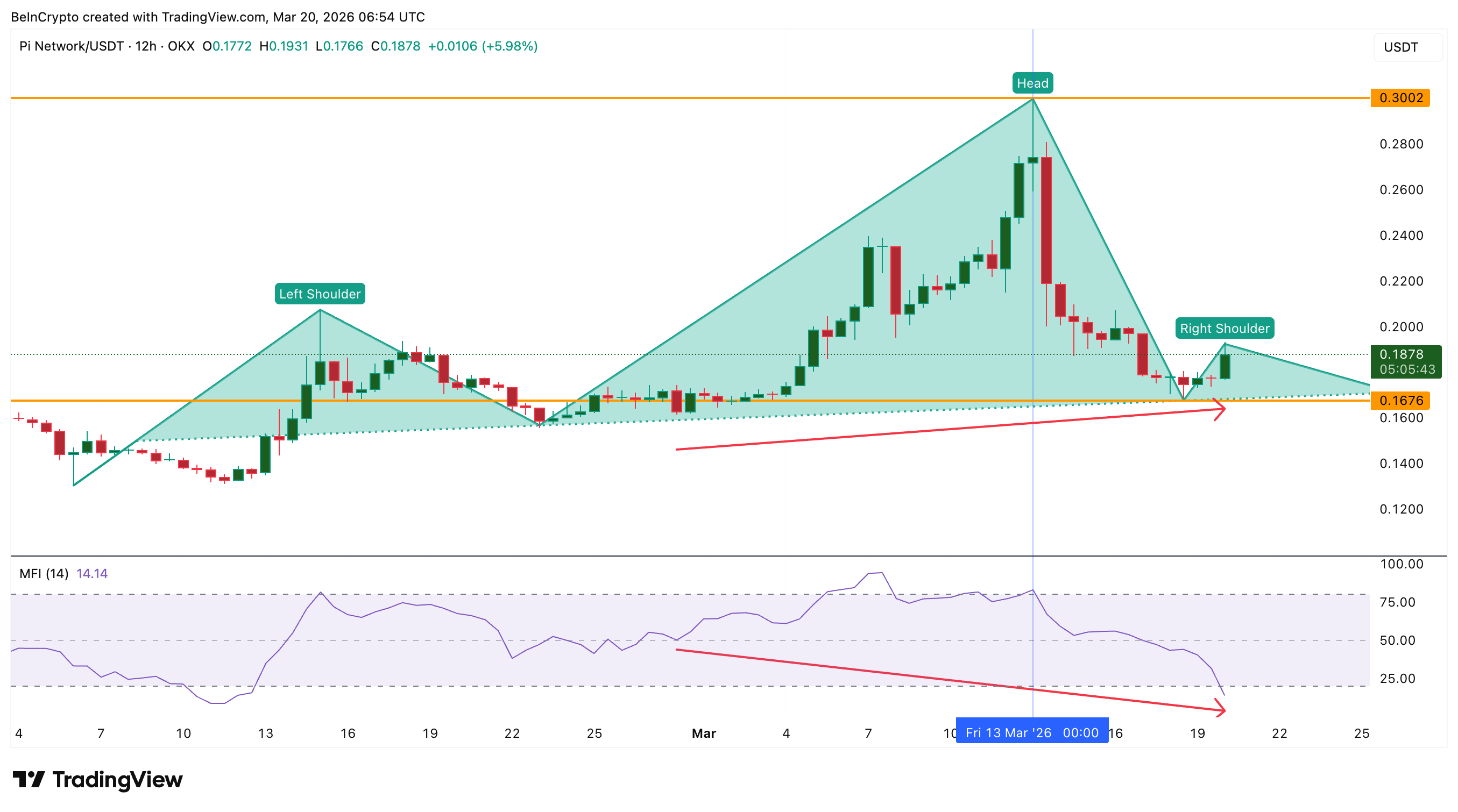
Task: Click the Left Shoulder label
Action: pyautogui.click(x=320, y=294)
